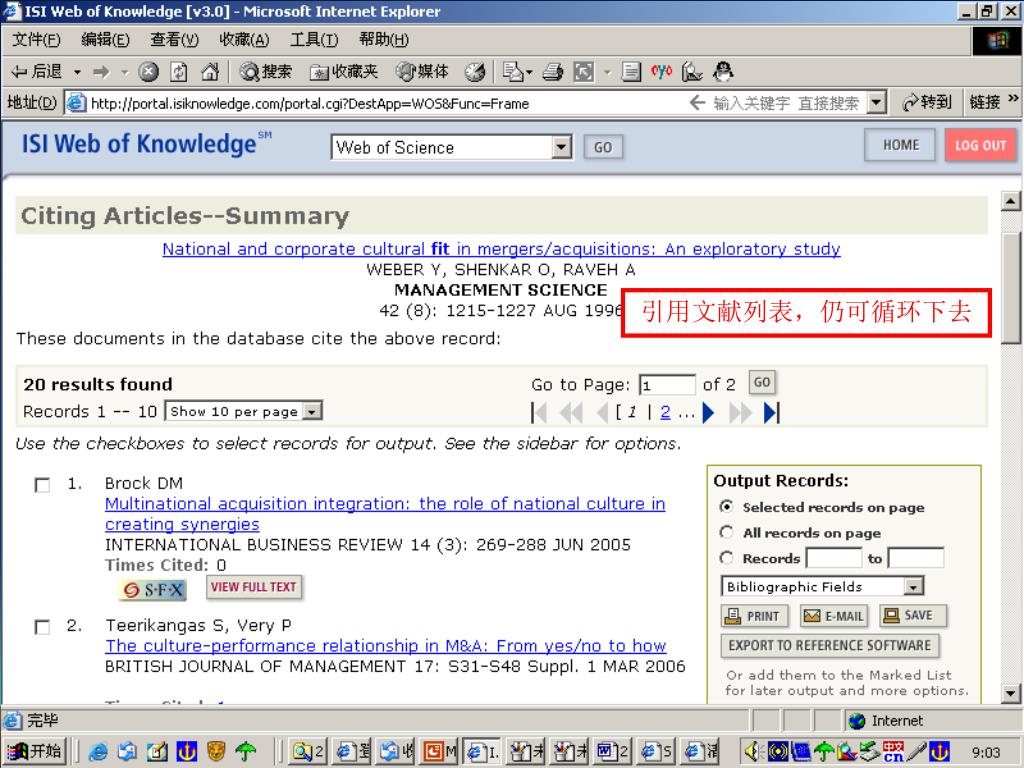
Task: Open the Mail toolbar dropdown arrow
Action: 530,72
